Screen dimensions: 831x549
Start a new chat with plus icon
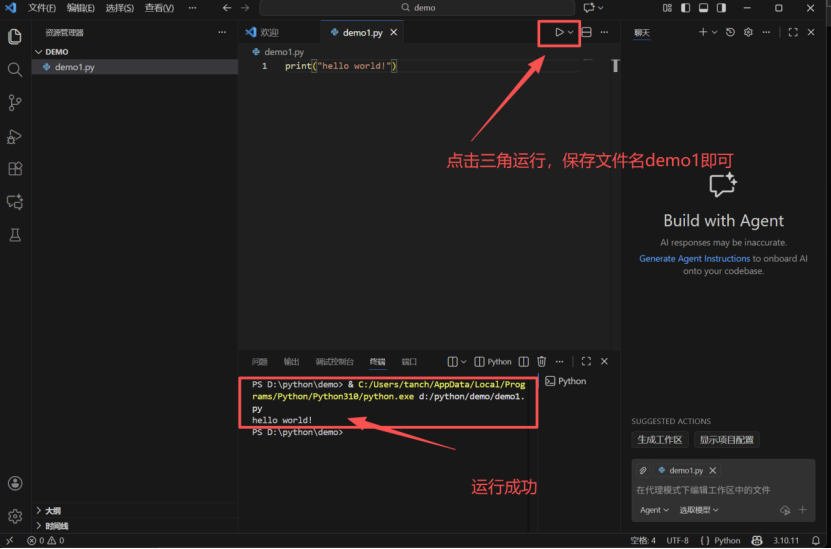coord(703,32)
